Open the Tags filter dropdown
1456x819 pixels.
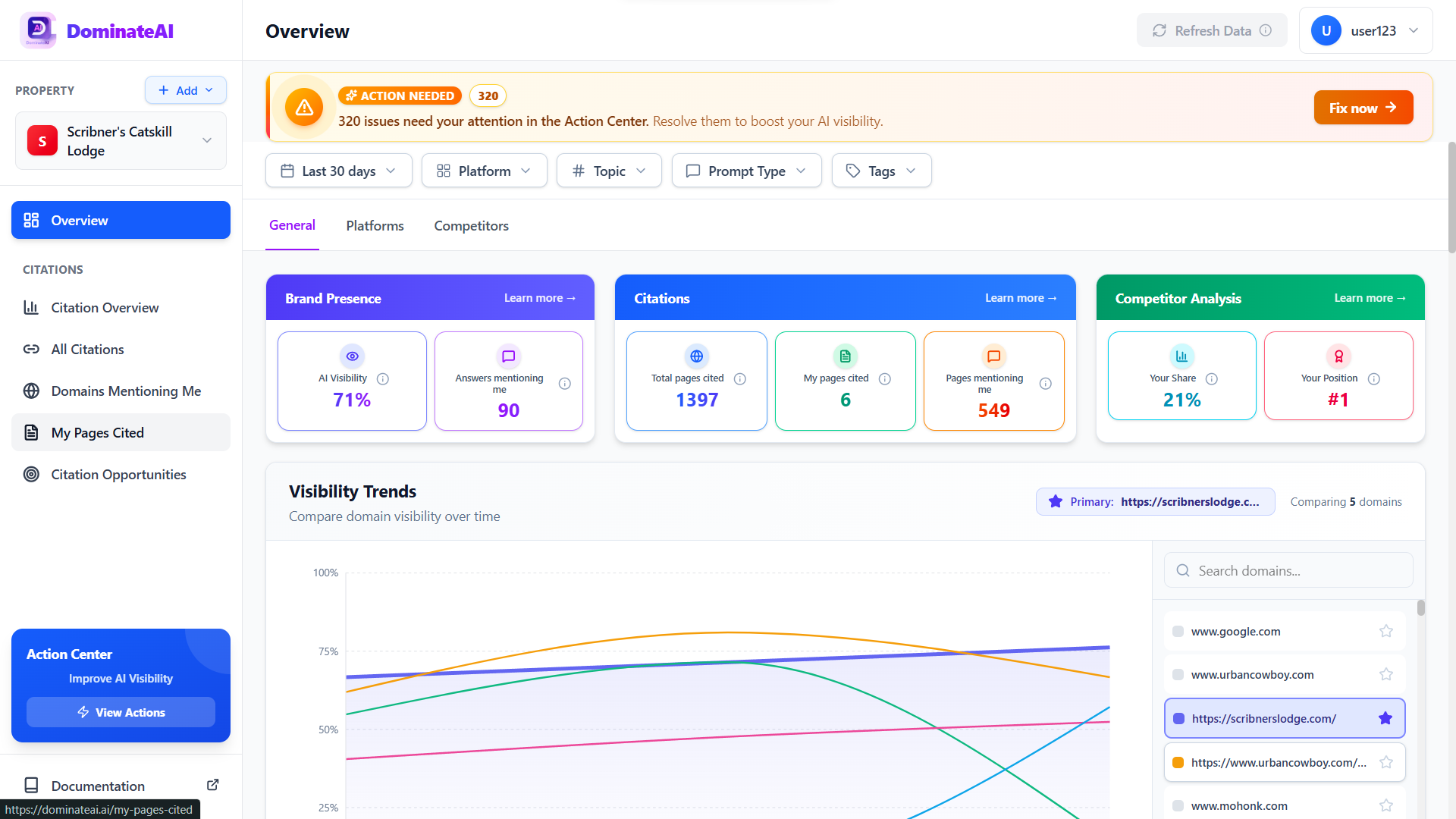click(x=882, y=171)
